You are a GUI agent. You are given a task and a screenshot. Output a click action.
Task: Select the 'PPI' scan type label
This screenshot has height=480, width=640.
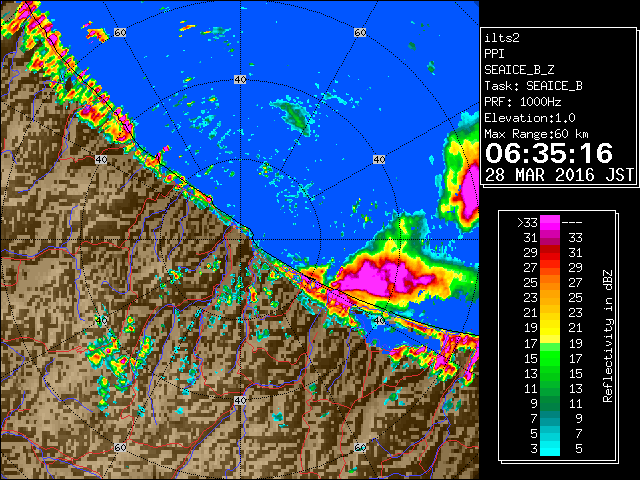[x=494, y=54]
